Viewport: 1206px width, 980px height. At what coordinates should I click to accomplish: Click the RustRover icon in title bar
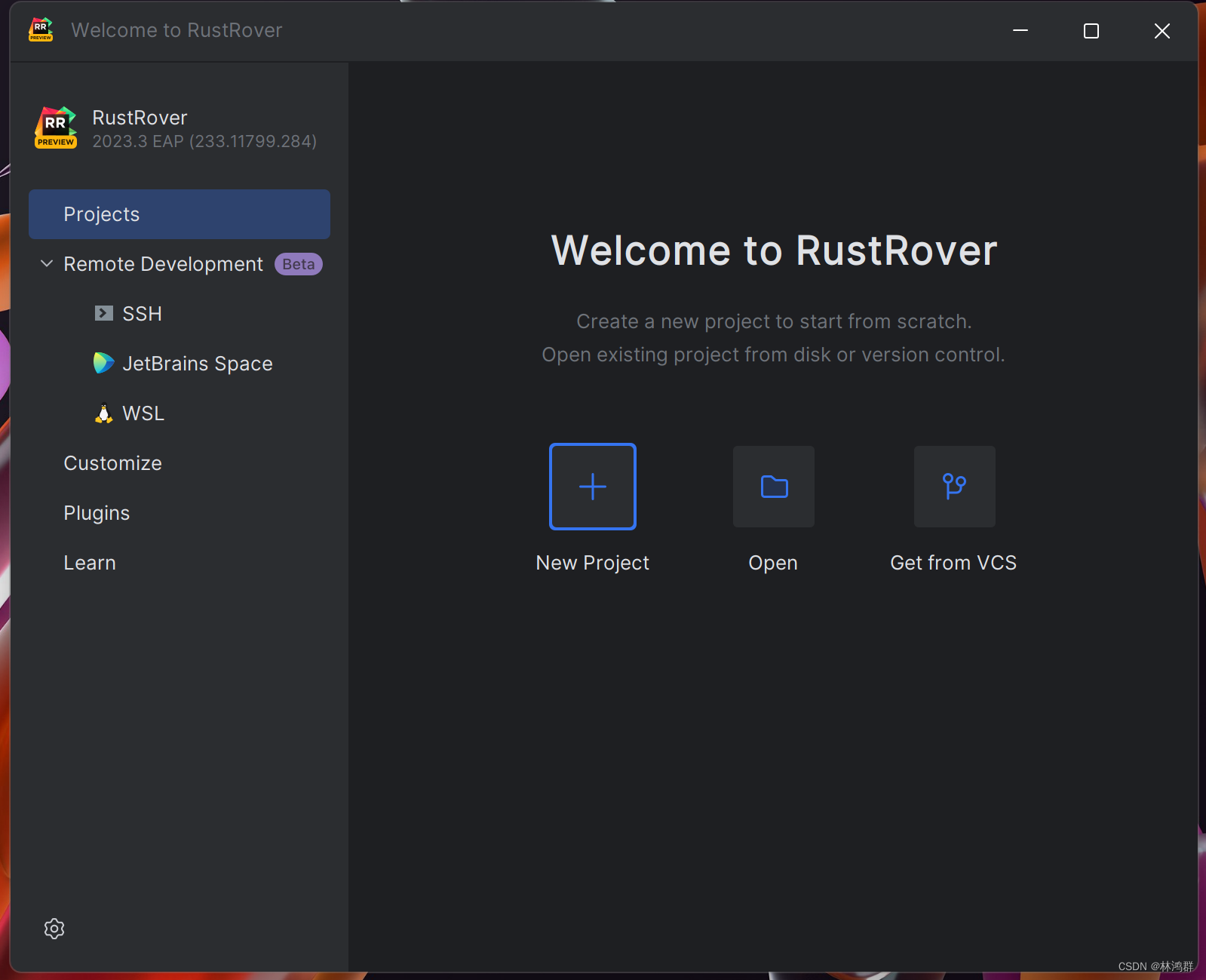tap(41, 29)
